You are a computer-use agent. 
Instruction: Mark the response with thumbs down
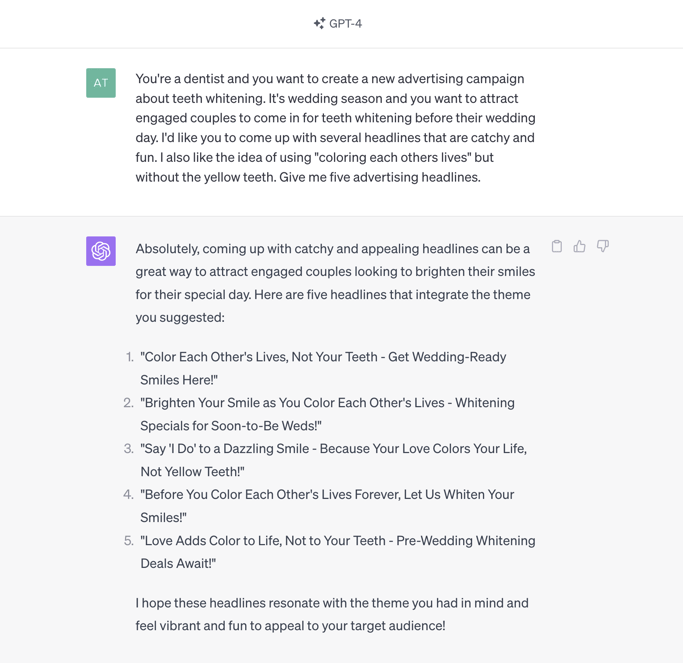point(603,246)
